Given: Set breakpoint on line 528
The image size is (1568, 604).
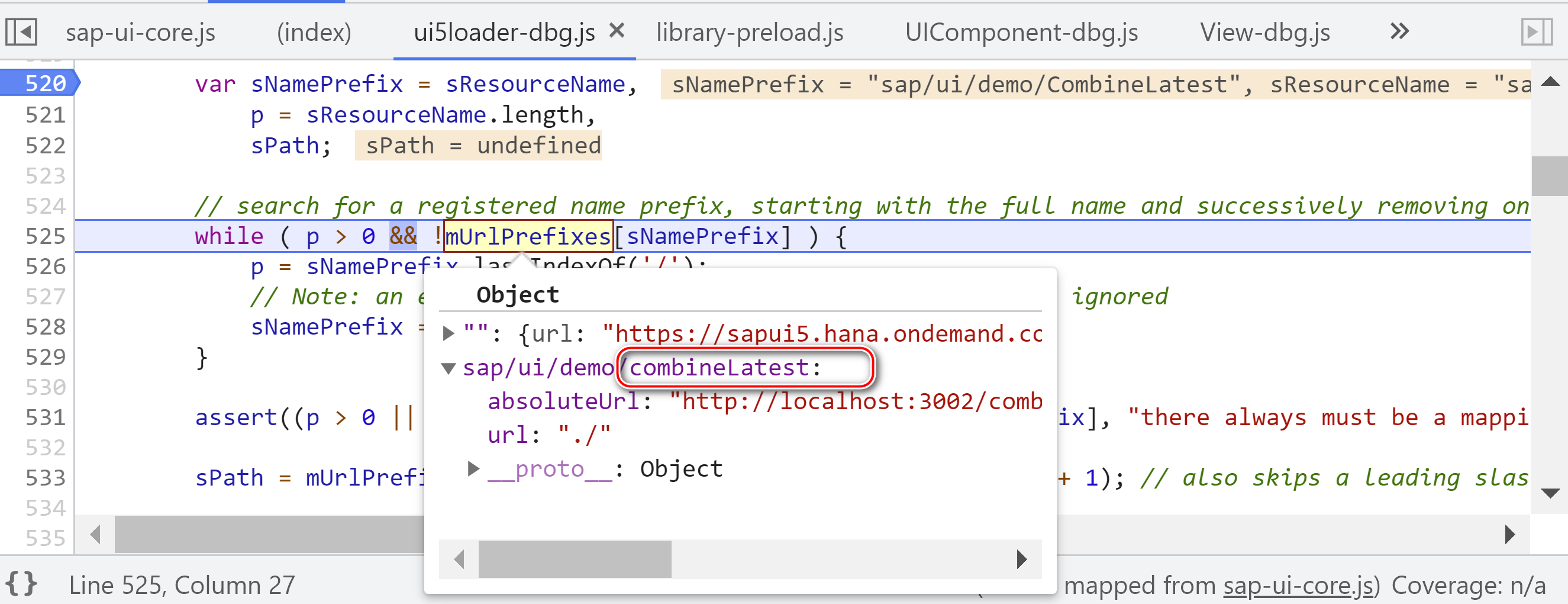Looking at the screenshot, I should 44,326.
